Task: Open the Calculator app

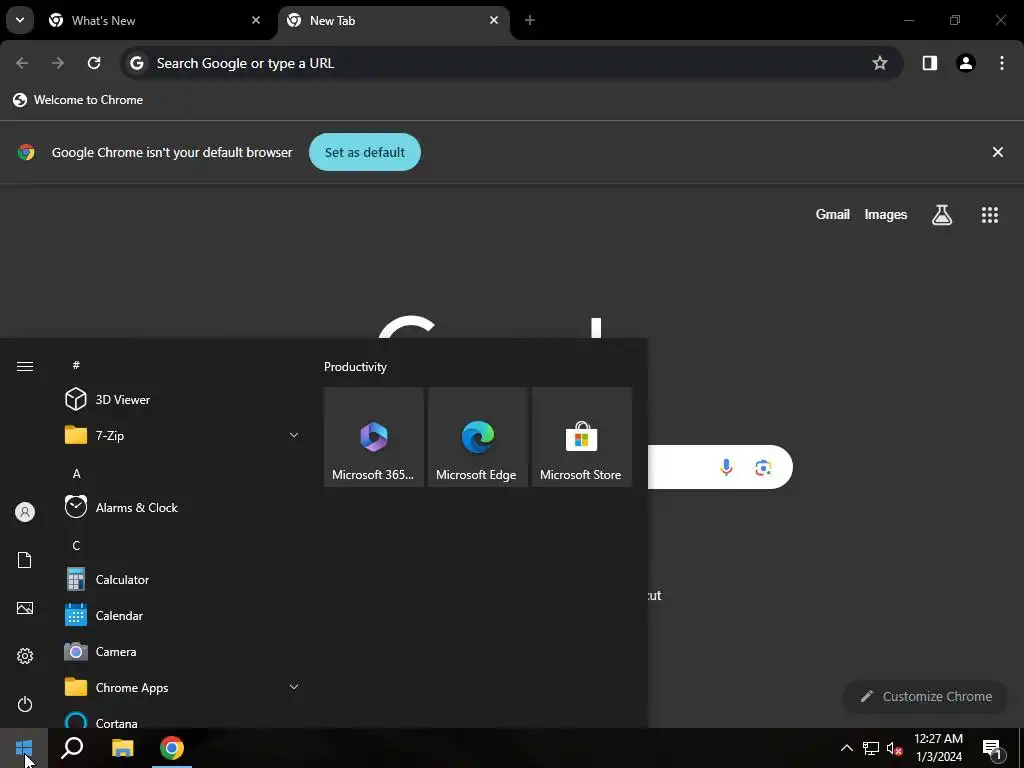Action: (181, 579)
